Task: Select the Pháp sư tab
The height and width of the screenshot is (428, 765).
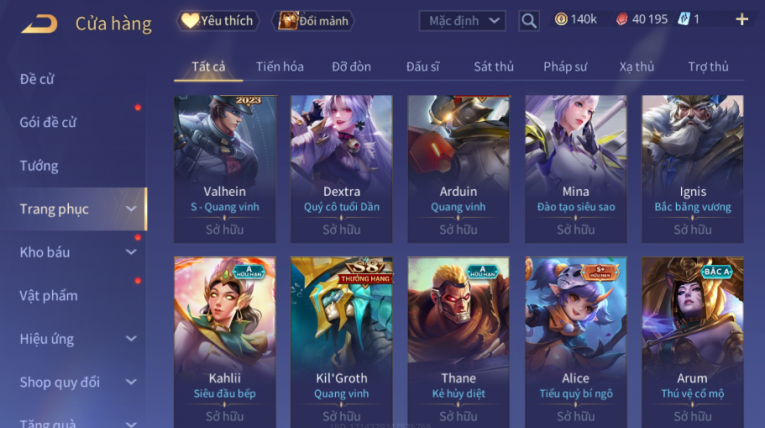Action: 565,67
